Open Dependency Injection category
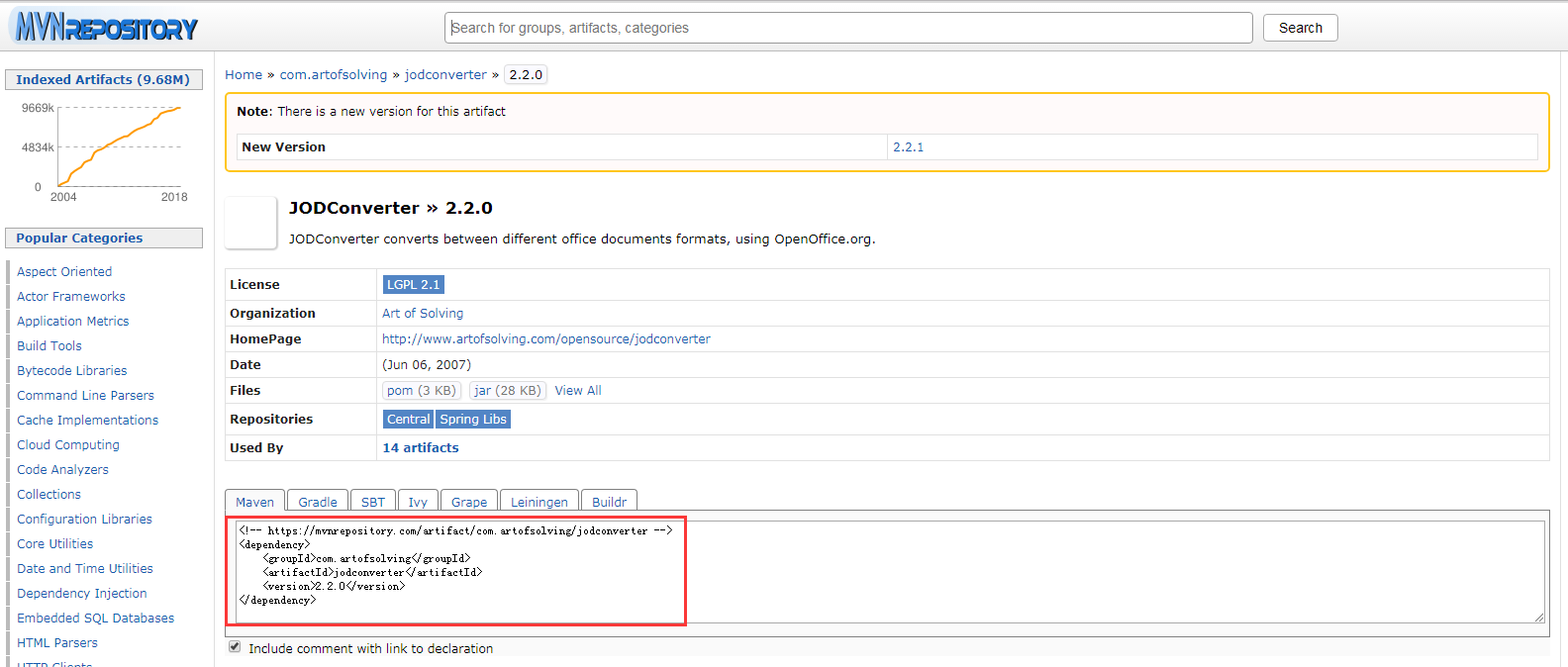The image size is (1568, 667). click(x=82, y=594)
